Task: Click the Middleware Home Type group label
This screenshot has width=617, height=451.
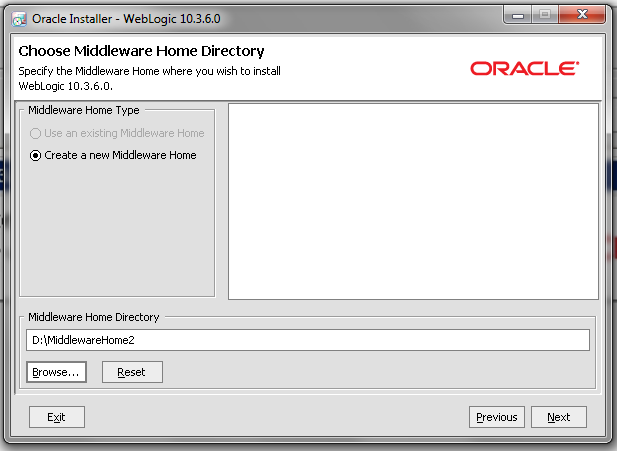Action: pyautogui.click(x=84, y=110)
